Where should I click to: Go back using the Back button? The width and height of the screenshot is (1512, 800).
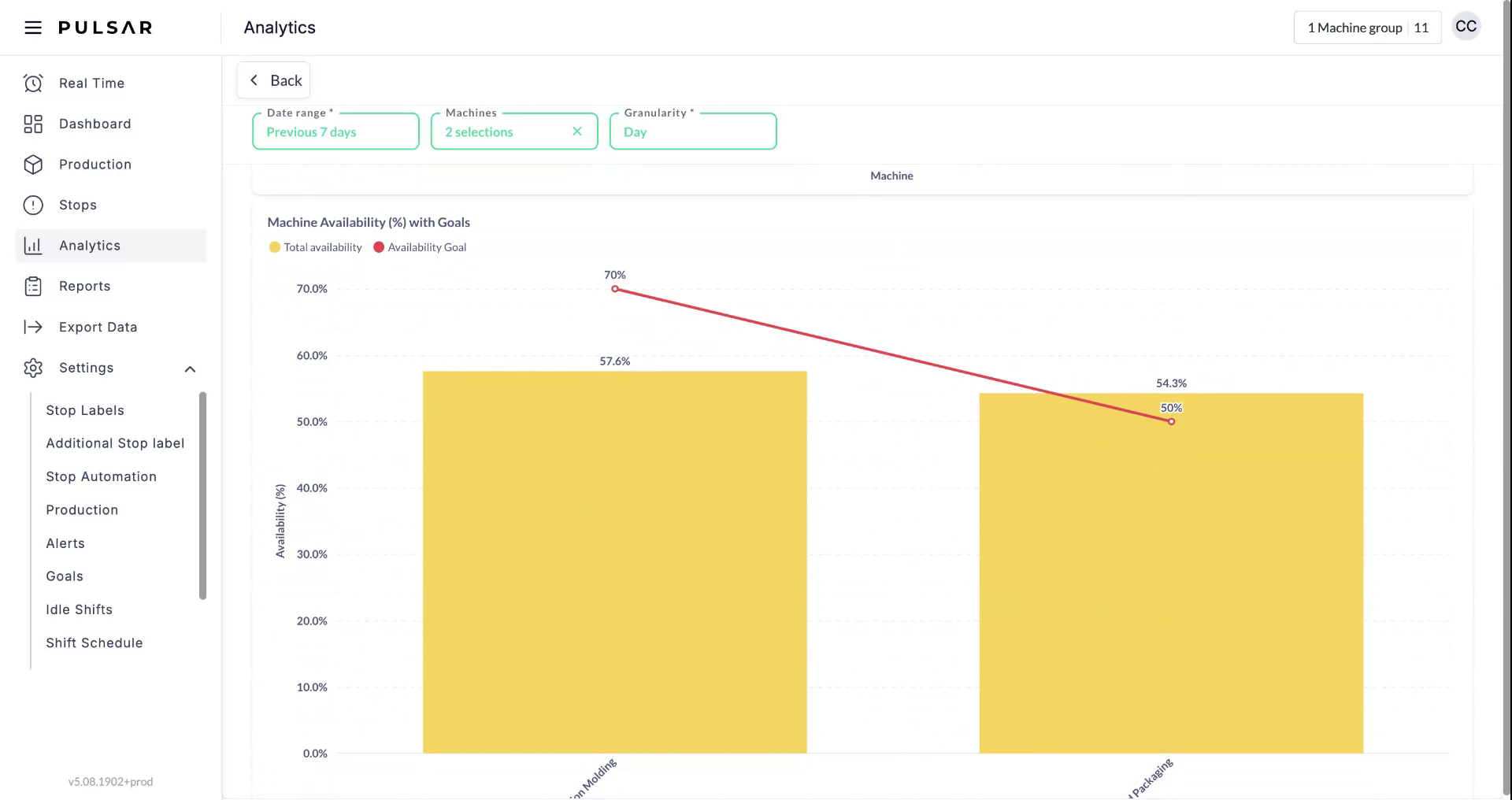pyautogui.click(x=274, y=80)
